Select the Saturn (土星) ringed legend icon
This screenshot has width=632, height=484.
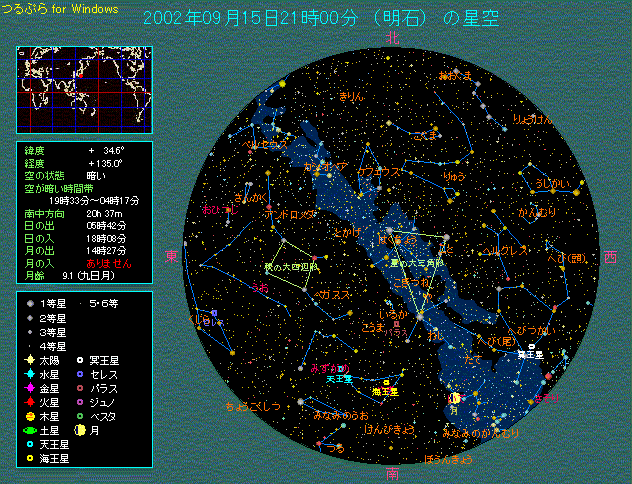click(x=31, y=429)
